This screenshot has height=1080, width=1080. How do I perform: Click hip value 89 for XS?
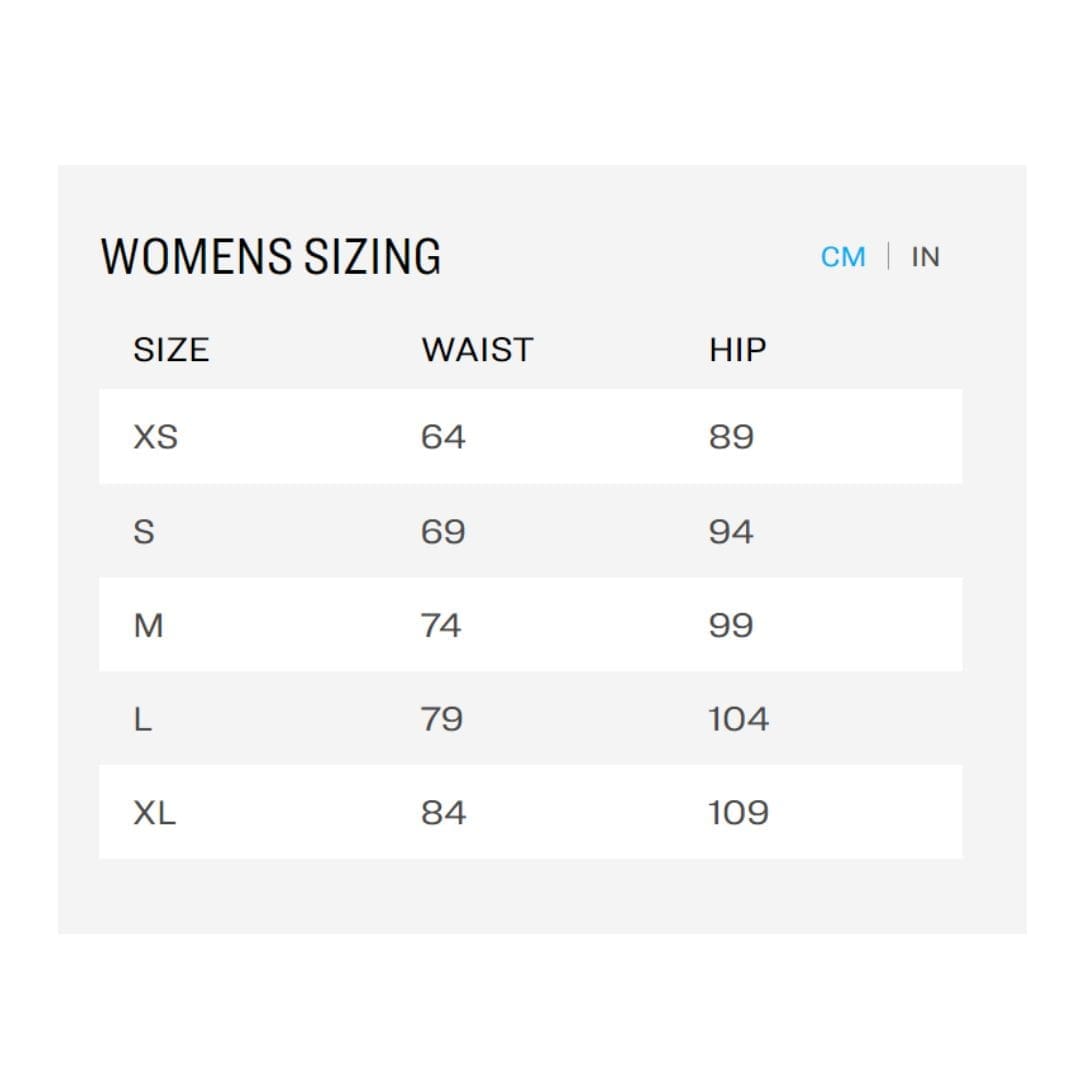pos(731,437)
